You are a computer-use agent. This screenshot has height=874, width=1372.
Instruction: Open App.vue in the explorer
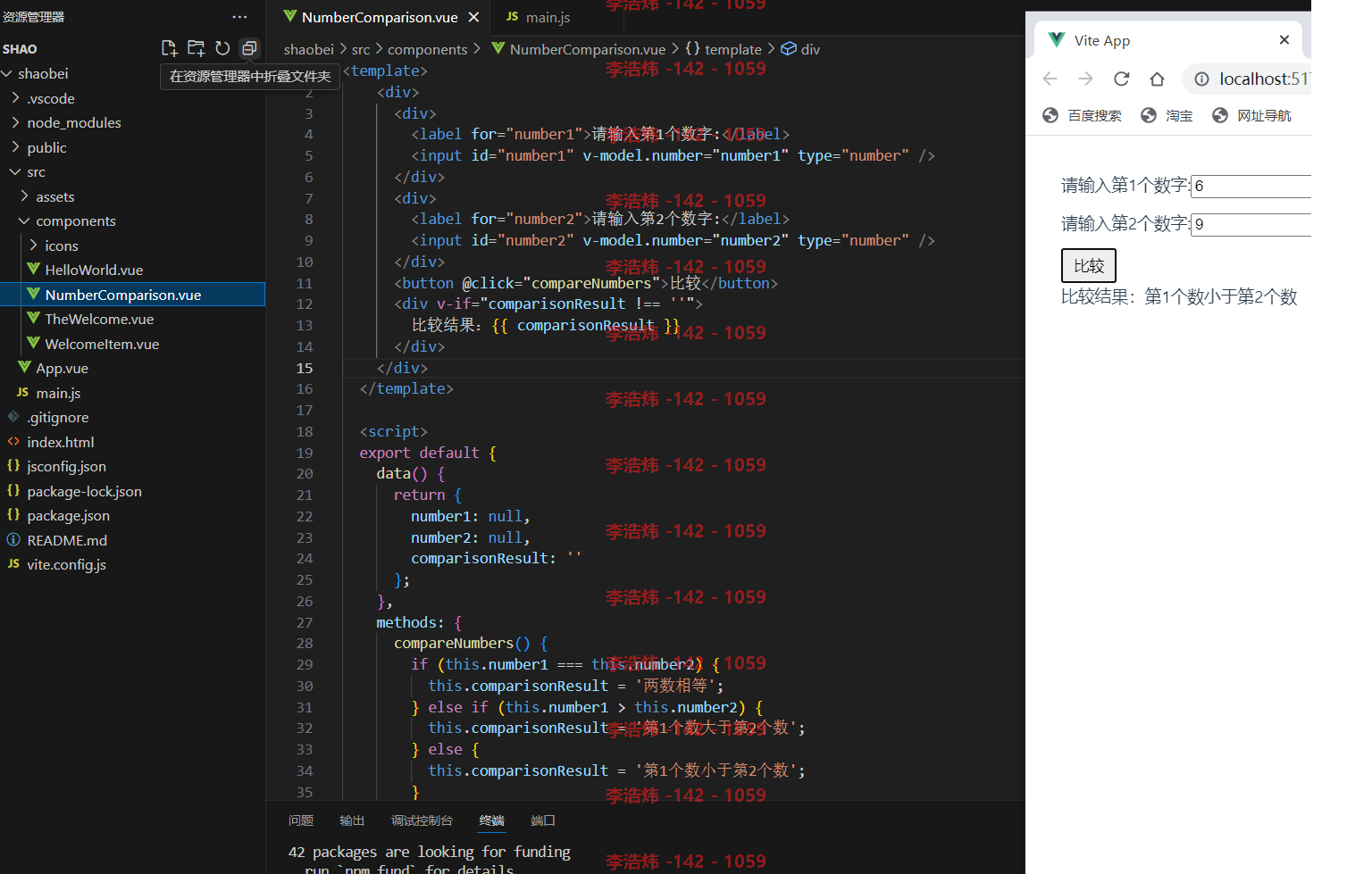[62, 368]
